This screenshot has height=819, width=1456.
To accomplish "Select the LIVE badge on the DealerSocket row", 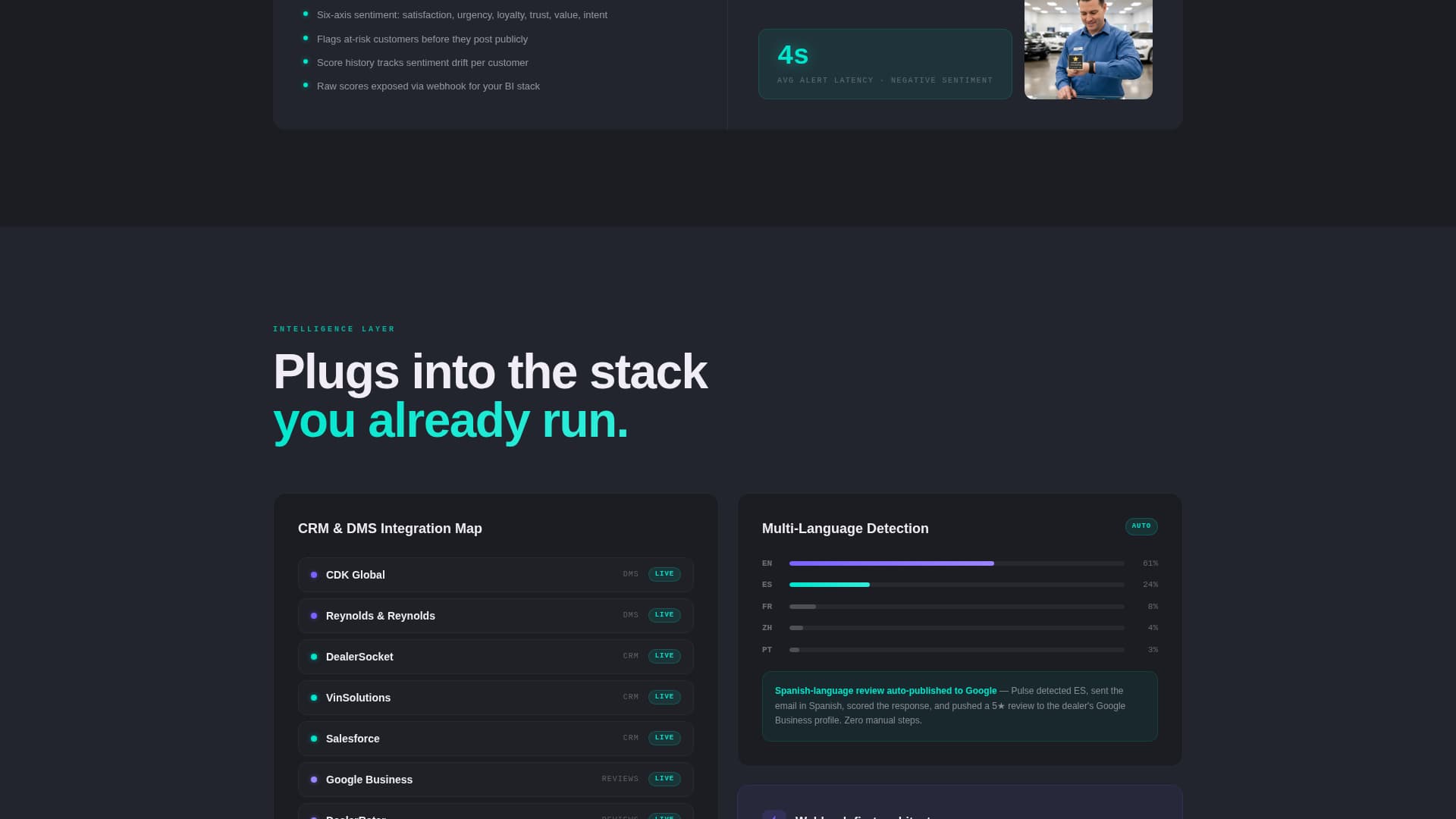I will pyautogui.click(x=664, y=656).
